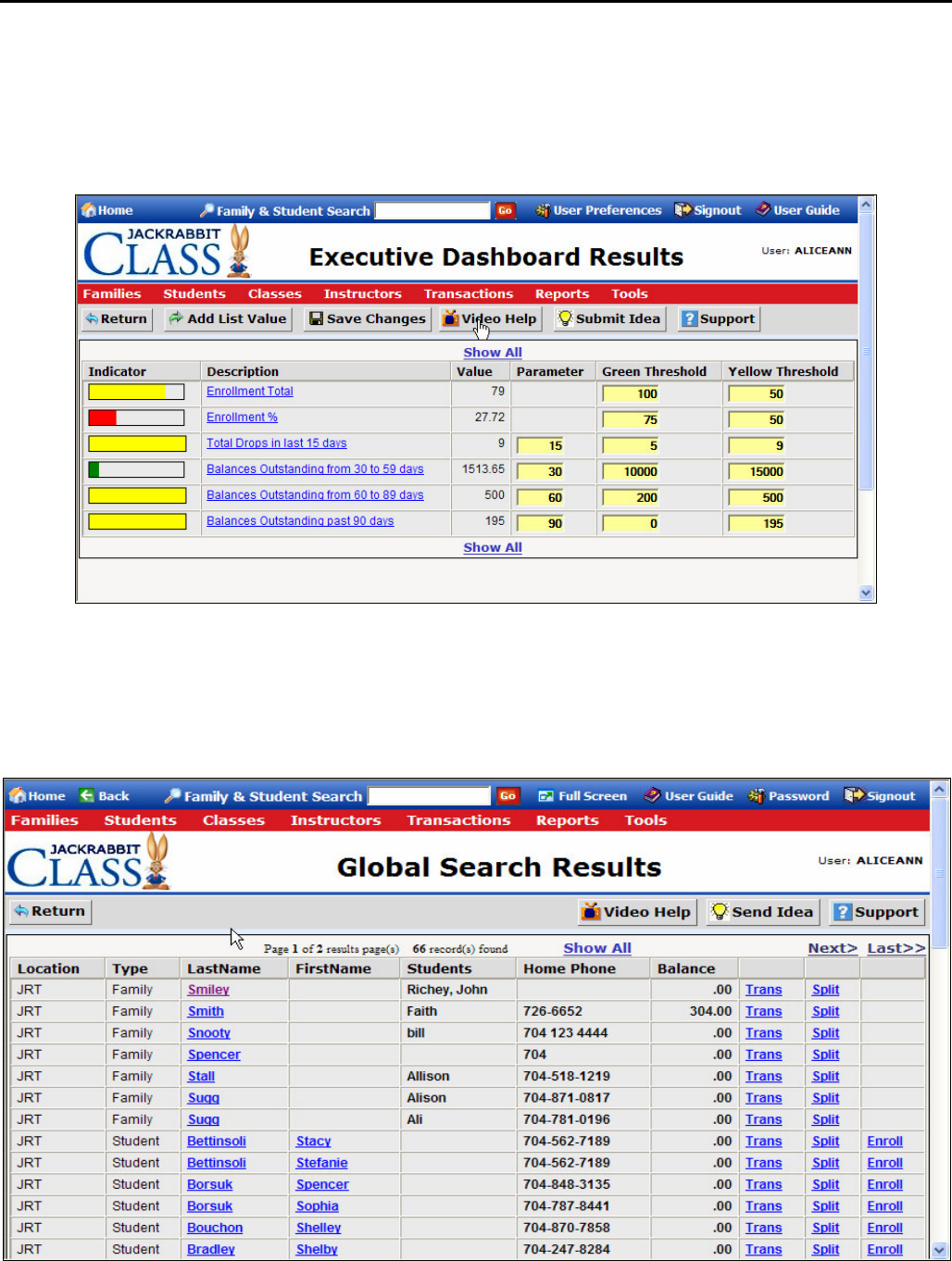Open User Preferences in Executive Dashboard
Image resolution: width=952 pixels, height=1261 pixels.
pyautogui.click(x=598, y=210)
